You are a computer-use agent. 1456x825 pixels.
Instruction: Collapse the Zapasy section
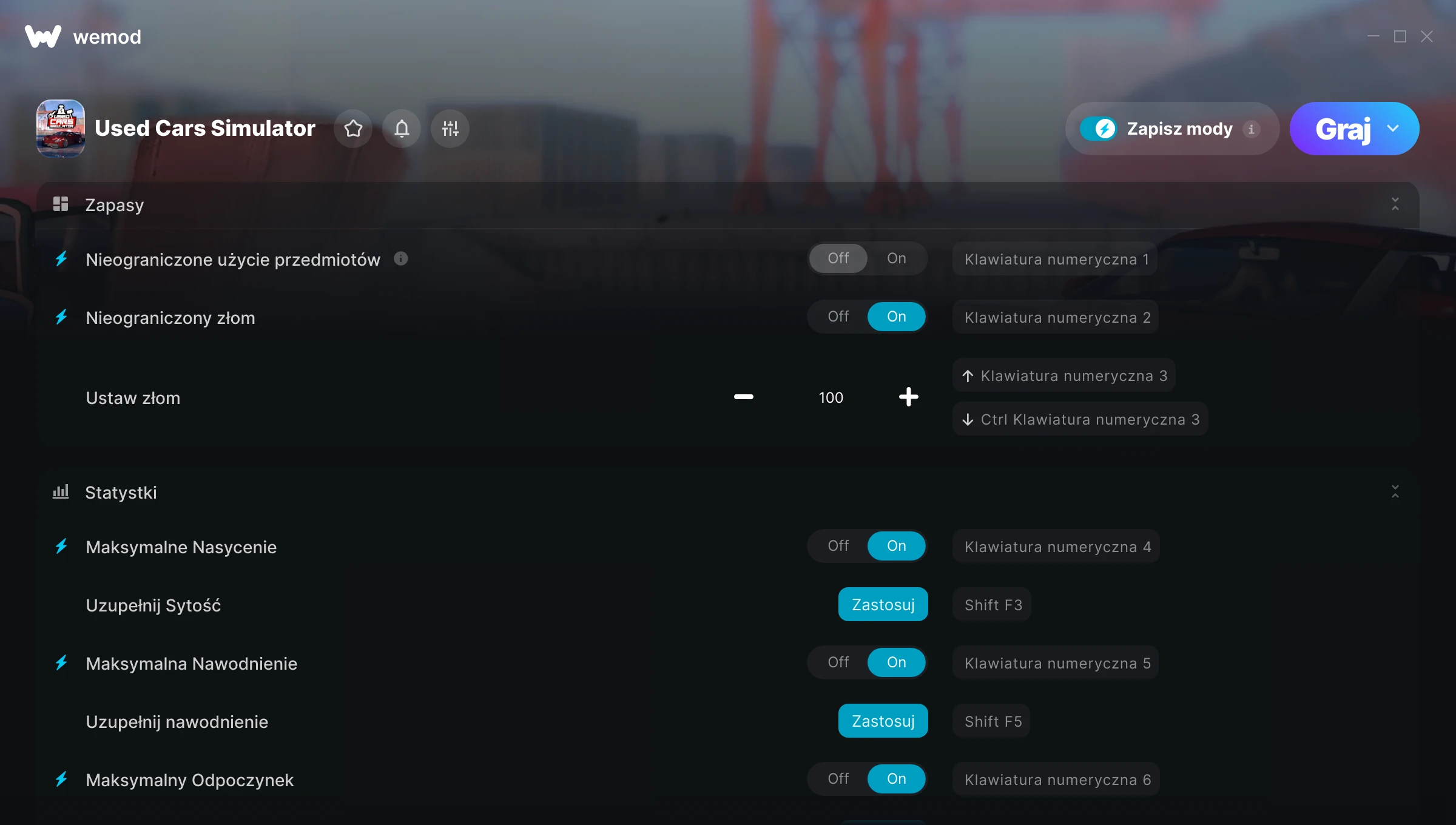1395,204
